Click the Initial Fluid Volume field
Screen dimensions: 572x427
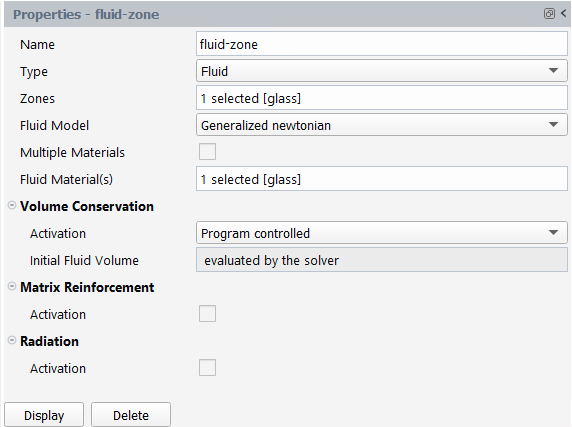[x=382, y=260]
